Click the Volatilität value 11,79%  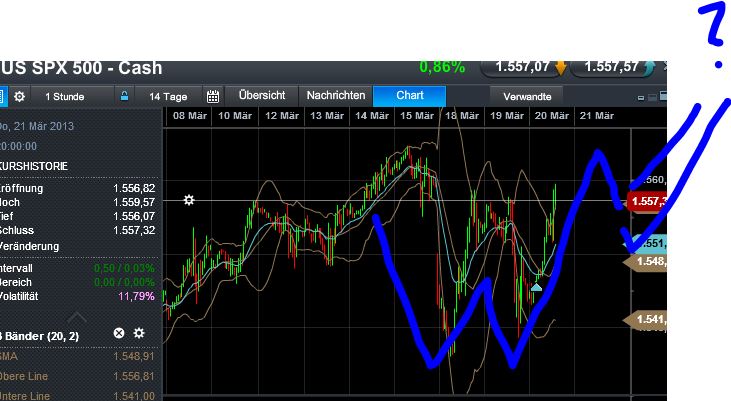[x=137, y=296]
